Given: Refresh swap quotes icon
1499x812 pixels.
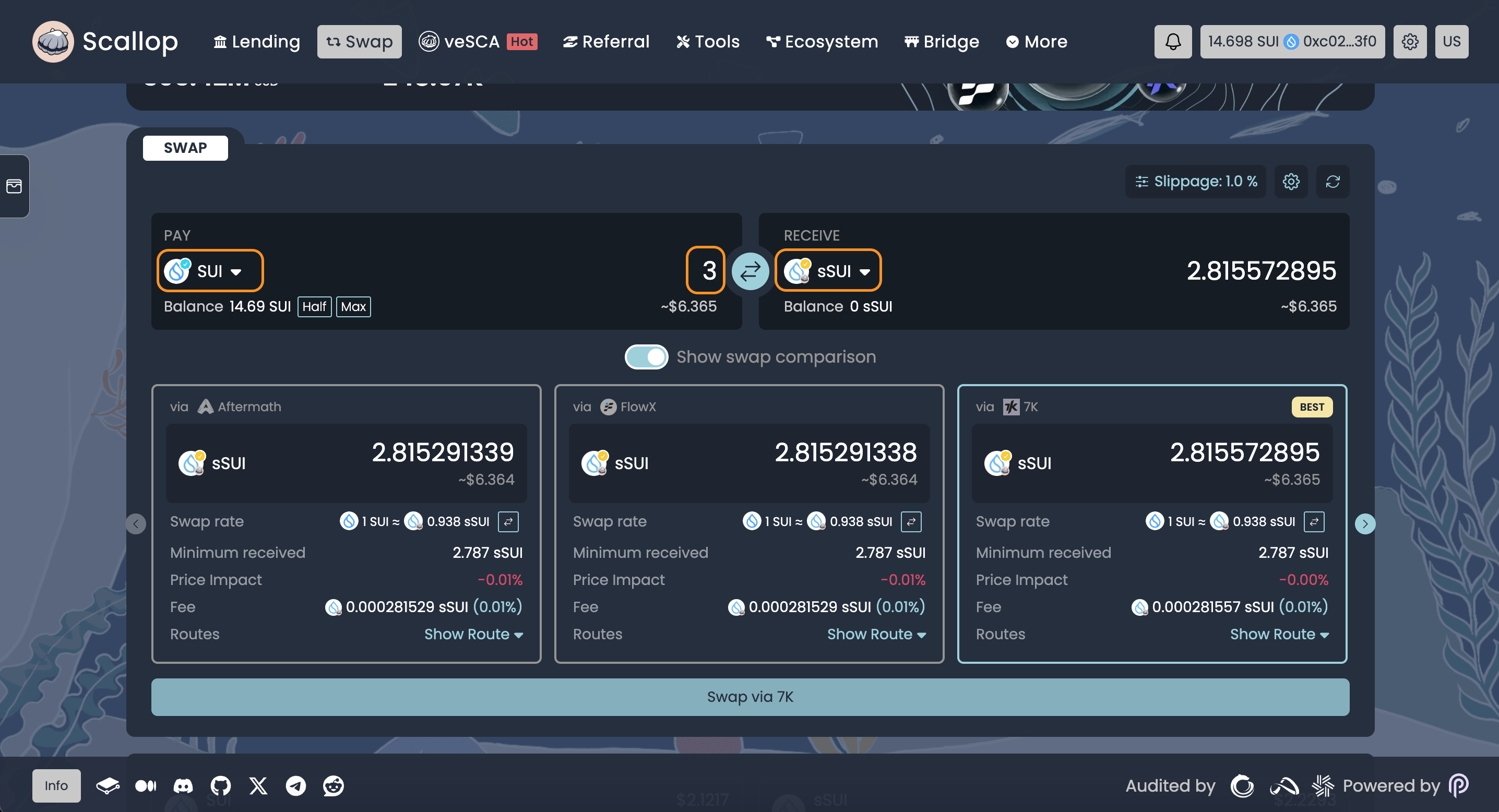Looking at the screenshot, I should point(1333,182).
